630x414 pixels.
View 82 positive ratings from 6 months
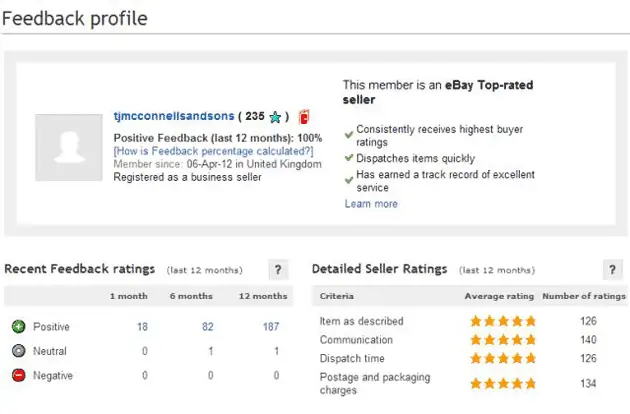tap(207, 327)
